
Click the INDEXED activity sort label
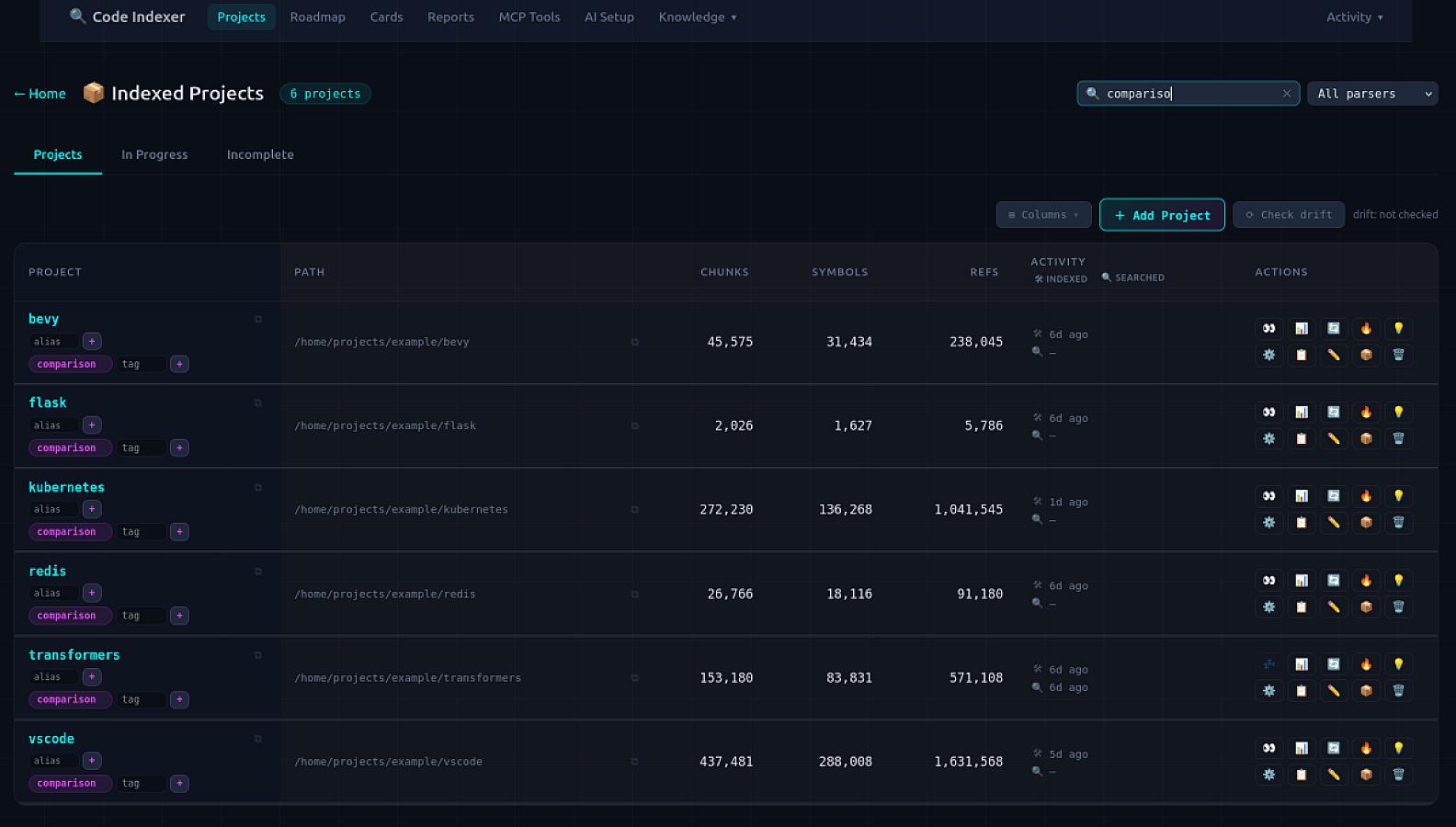1061,278
